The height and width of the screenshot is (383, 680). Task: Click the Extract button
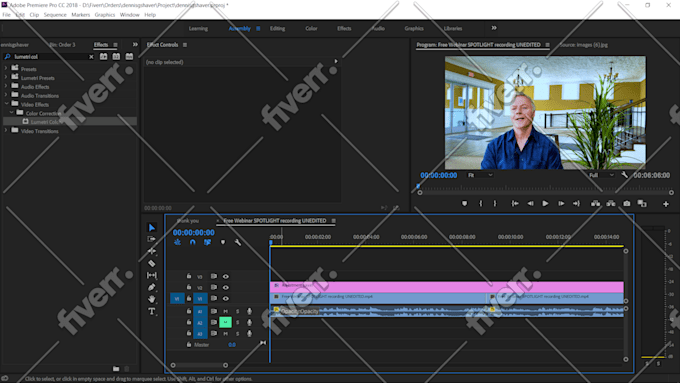[611, 203]
